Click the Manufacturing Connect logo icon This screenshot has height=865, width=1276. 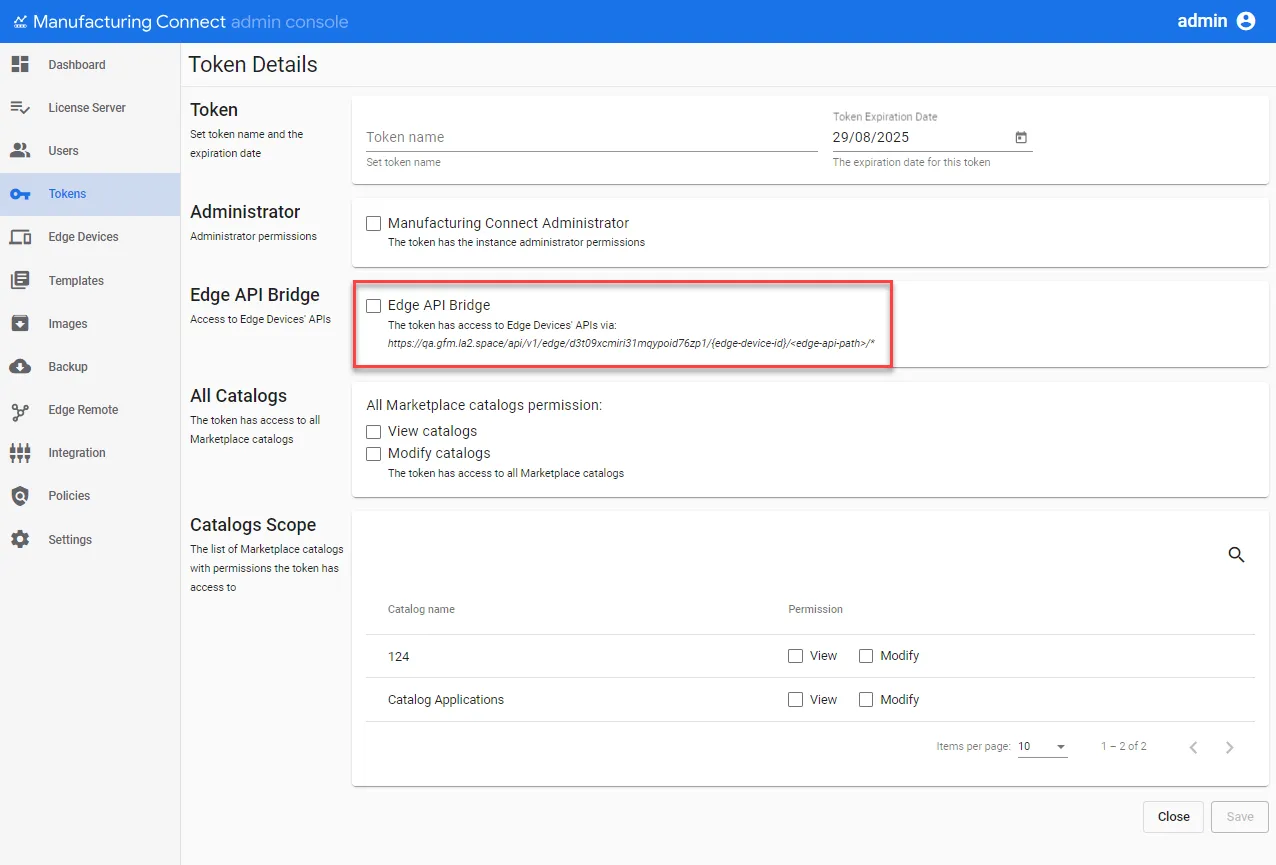point(20,21)
